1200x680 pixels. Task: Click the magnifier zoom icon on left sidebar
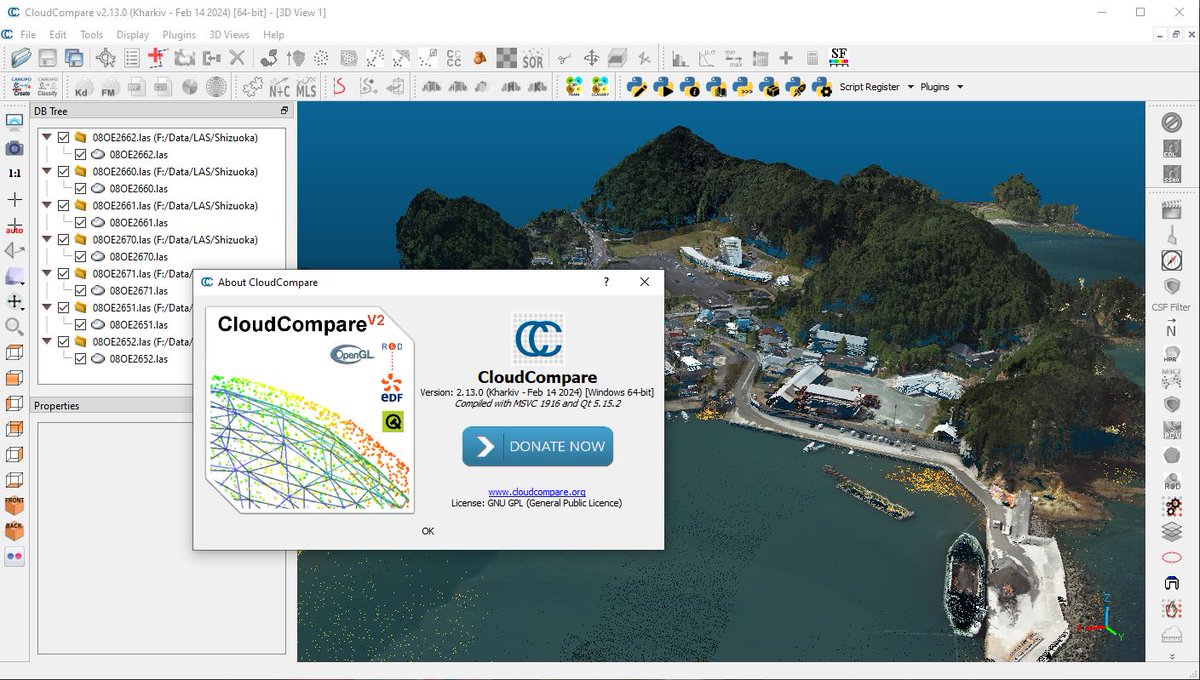pyautogui.click(x=14, y=326)
